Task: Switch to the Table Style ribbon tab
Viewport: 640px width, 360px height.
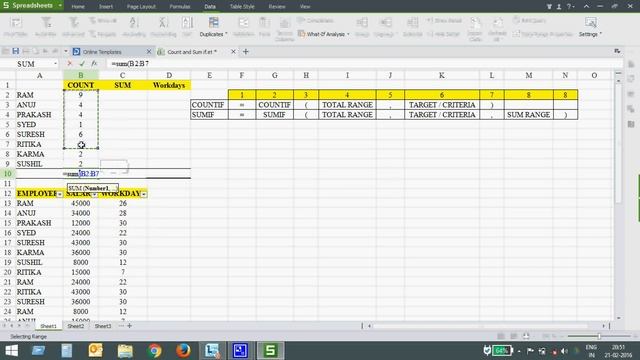Action: (242, 7)
